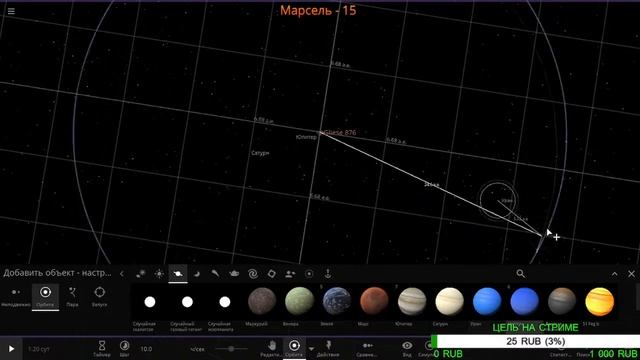The width and height of the screenshot is (640, 360).
Task: Click the 10.0 time step value
Action: point(146,349)
